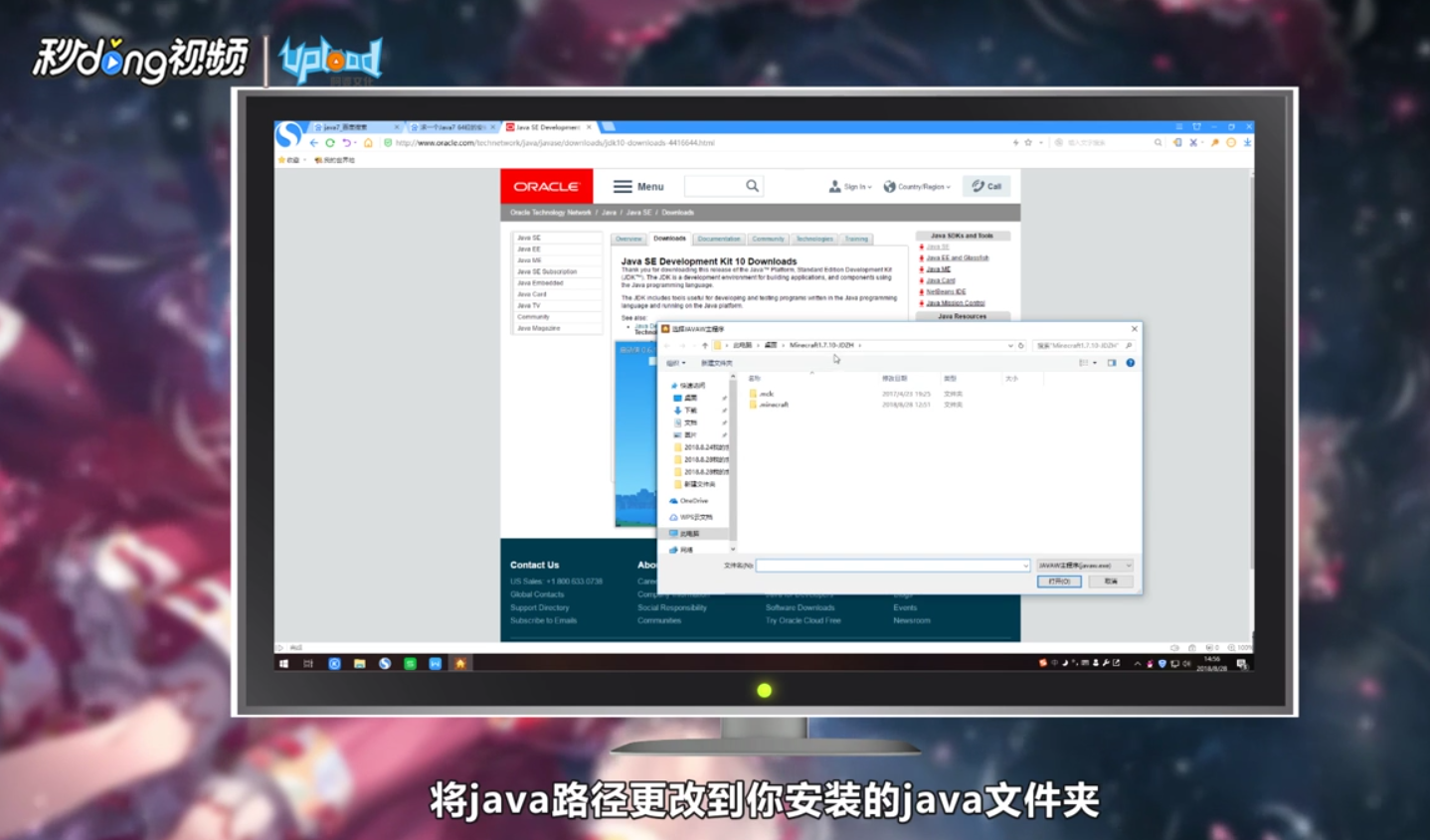Click the Windows Start button
The height and width of the screenshot is (840, 1430).
click(284, 663)
